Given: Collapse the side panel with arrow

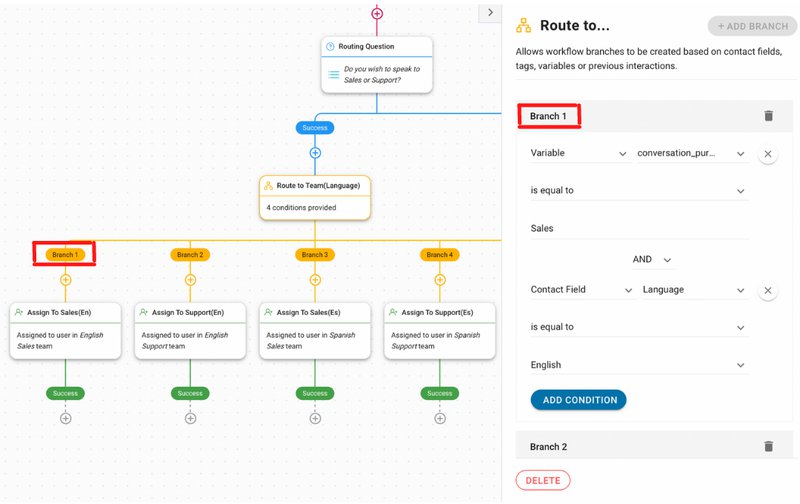Looking at the screenshot, I should (x=489, y=12).
